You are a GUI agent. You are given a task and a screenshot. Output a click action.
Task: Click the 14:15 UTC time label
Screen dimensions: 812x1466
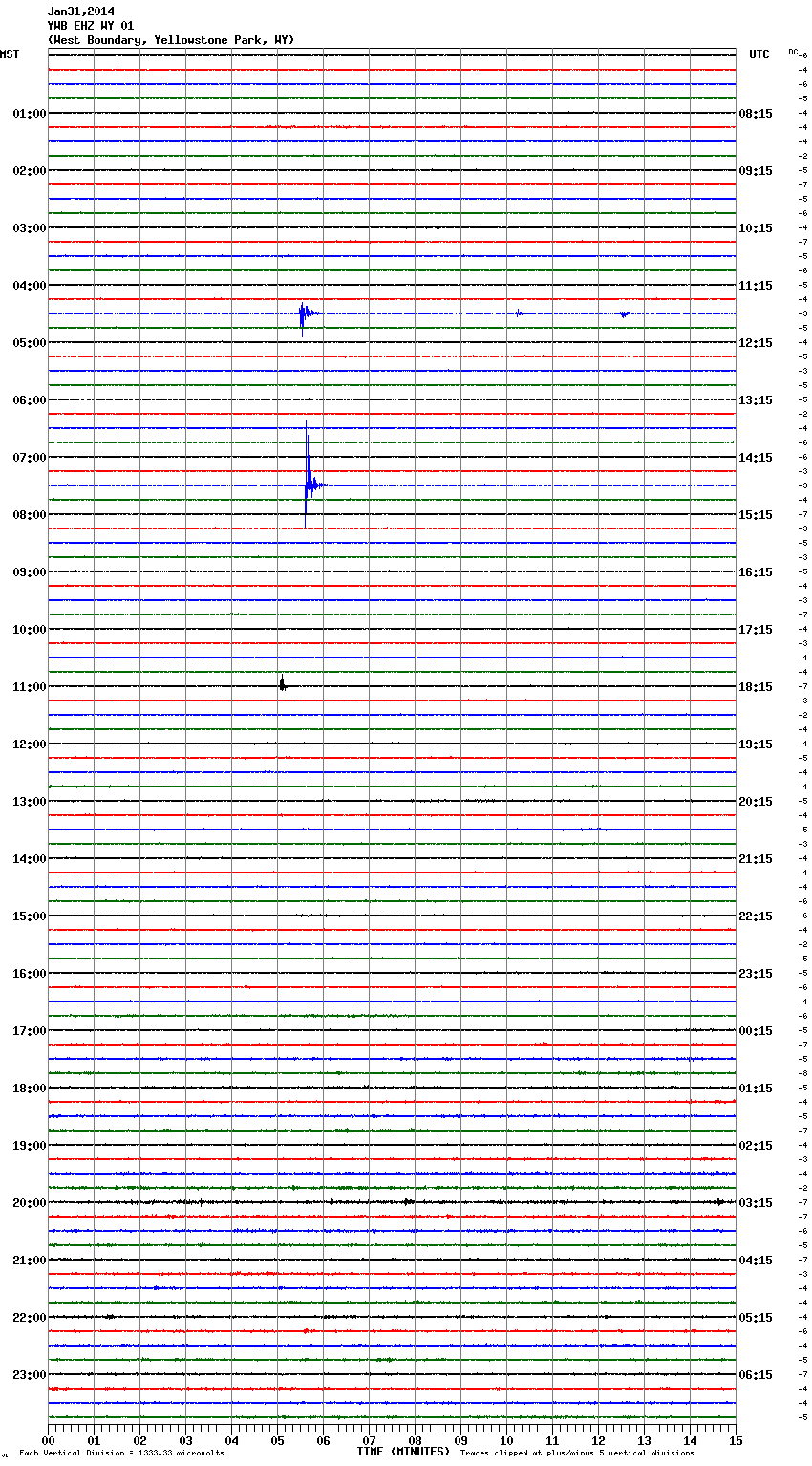(x=756, y=458)
